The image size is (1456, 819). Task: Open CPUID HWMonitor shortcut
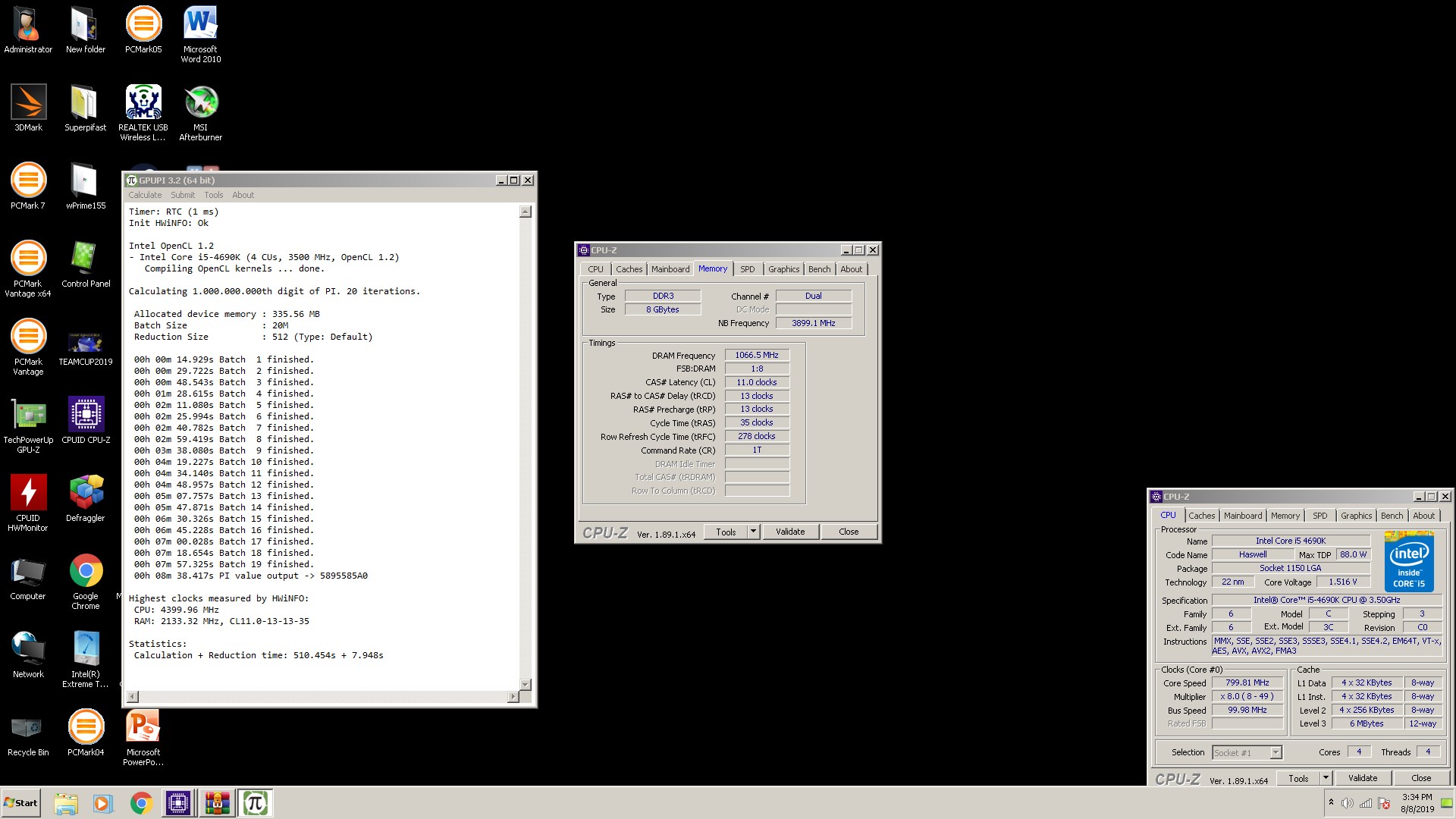(x=28, y=504)
